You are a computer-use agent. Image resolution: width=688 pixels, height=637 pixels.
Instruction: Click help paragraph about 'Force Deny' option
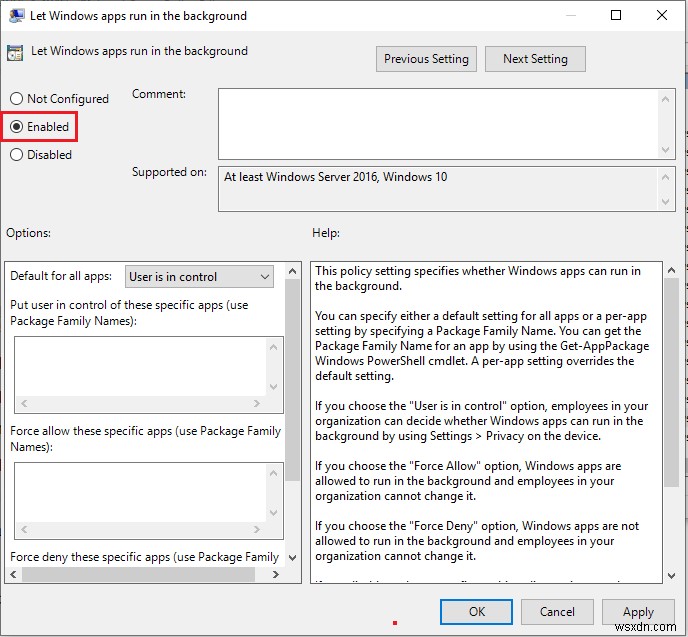pyautogui.click(x=477, y=541)
